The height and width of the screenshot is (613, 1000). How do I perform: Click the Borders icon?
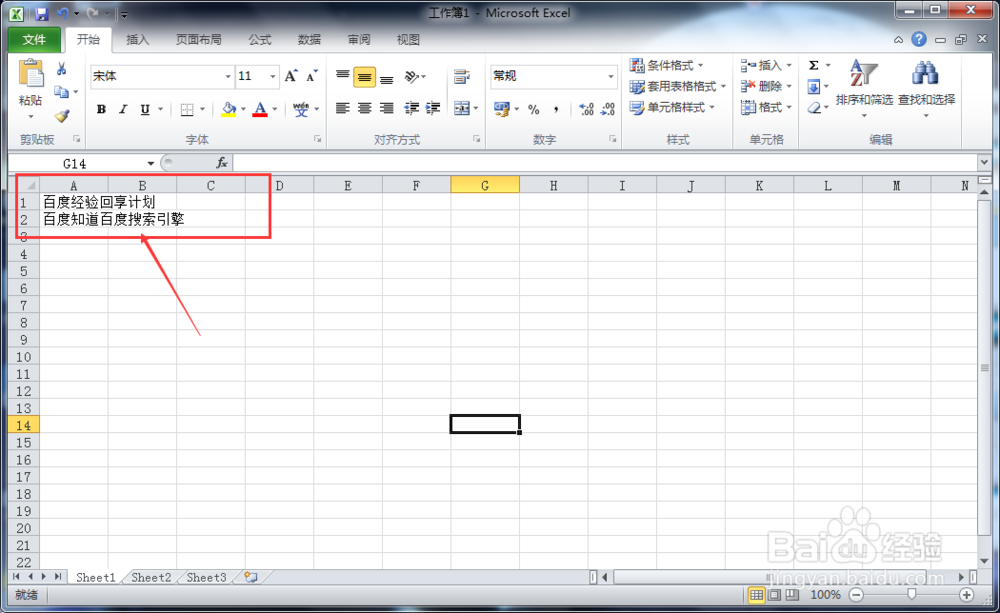click(187, 110)
